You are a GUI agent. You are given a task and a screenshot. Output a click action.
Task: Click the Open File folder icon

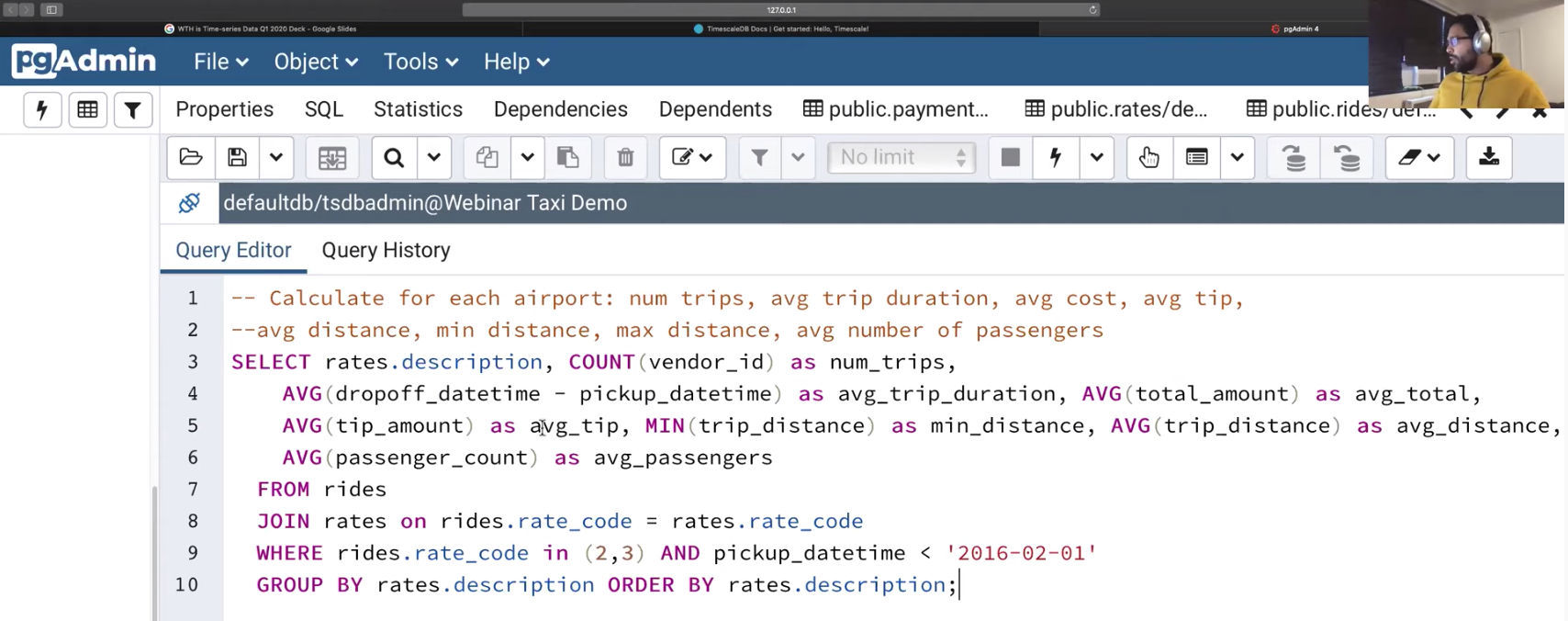191,157
